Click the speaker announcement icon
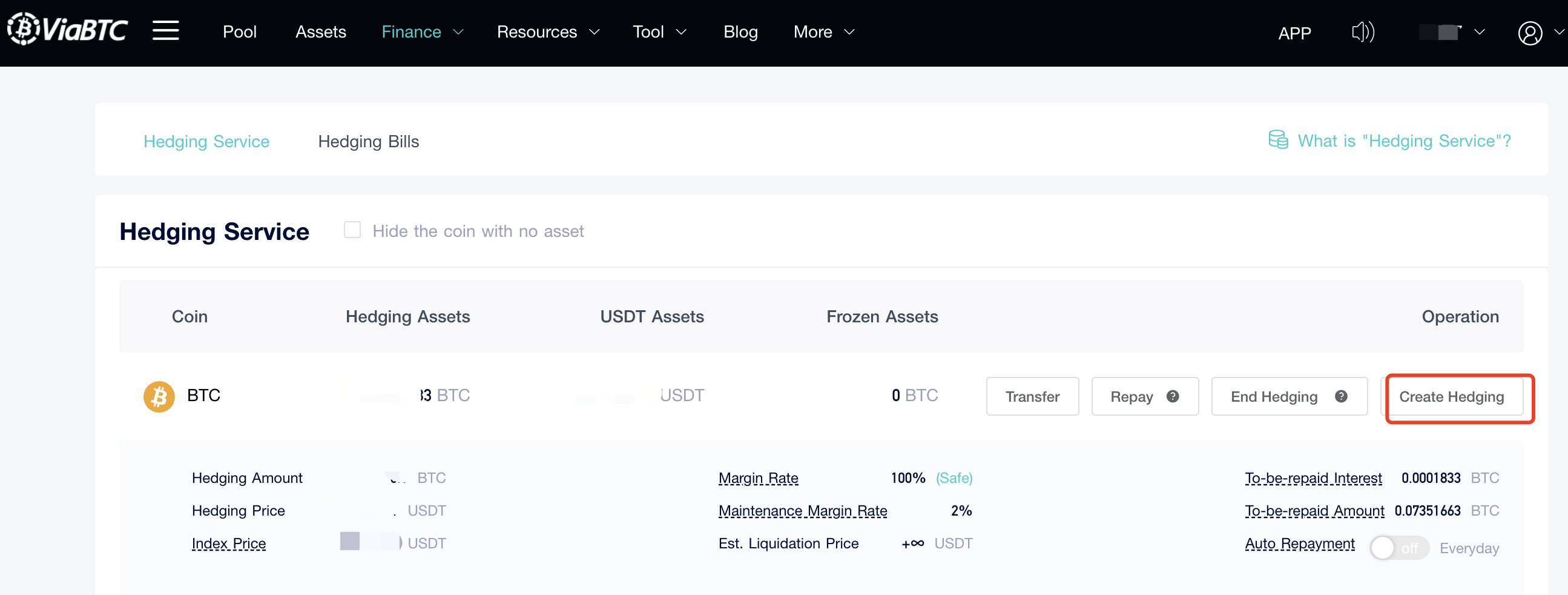Screen dimensions: 1568x595 pos(1362,32)
